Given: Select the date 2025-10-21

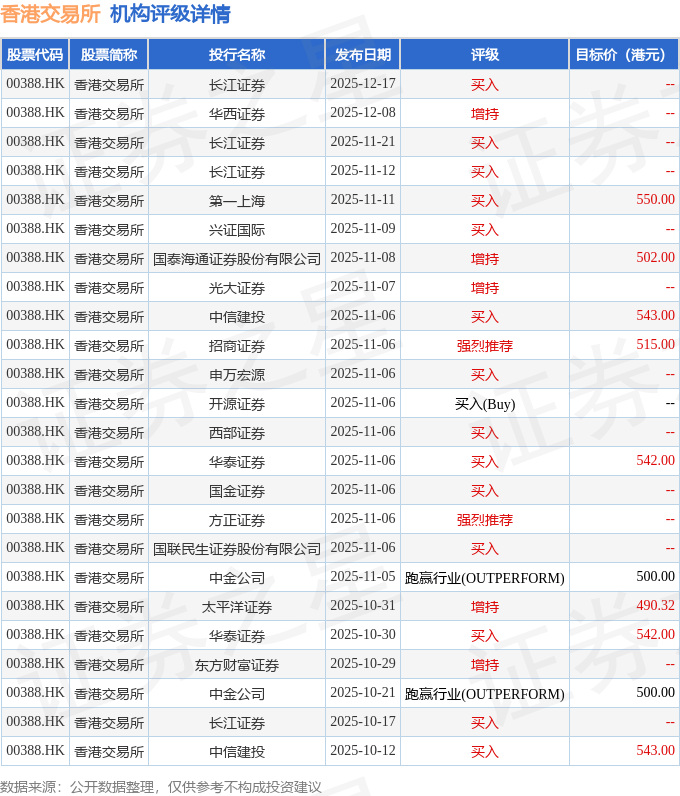Looking at the screenshot, I should [x=363, y=692].
